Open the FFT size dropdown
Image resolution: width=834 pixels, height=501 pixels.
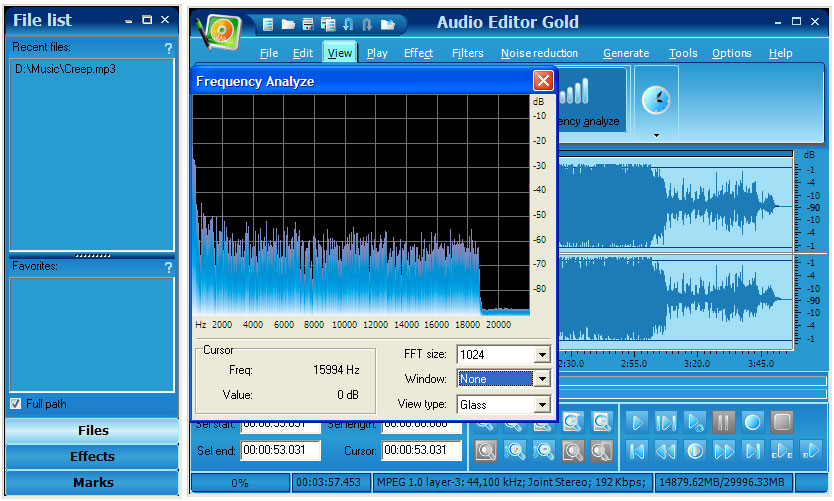[x=542, y=354]
